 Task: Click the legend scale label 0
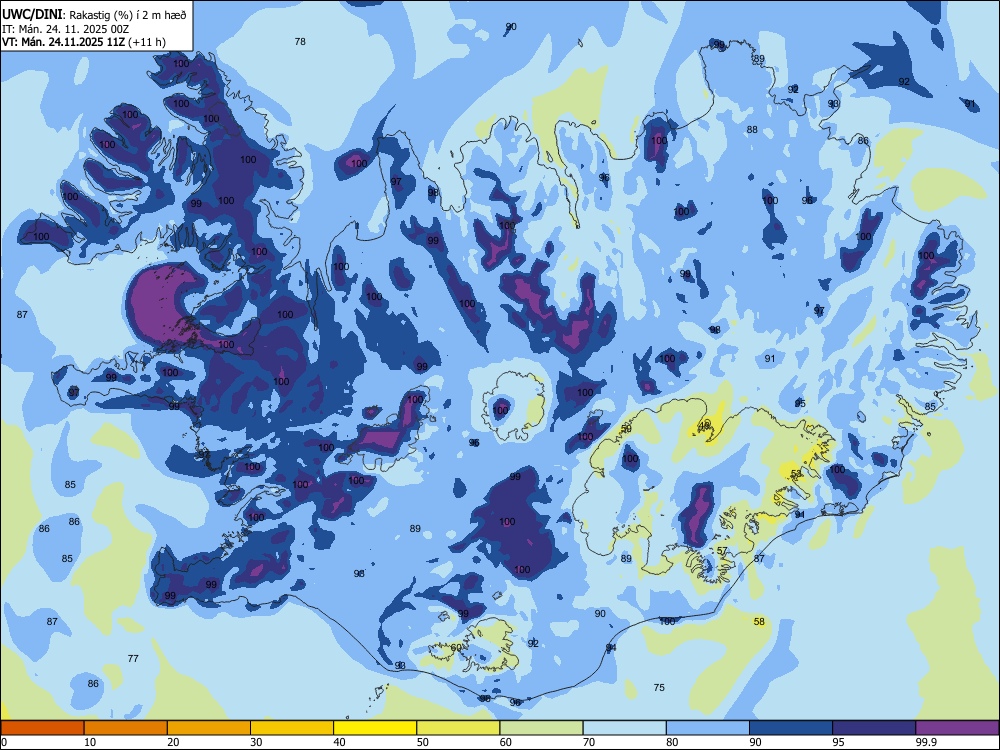(x=4, y=742)
